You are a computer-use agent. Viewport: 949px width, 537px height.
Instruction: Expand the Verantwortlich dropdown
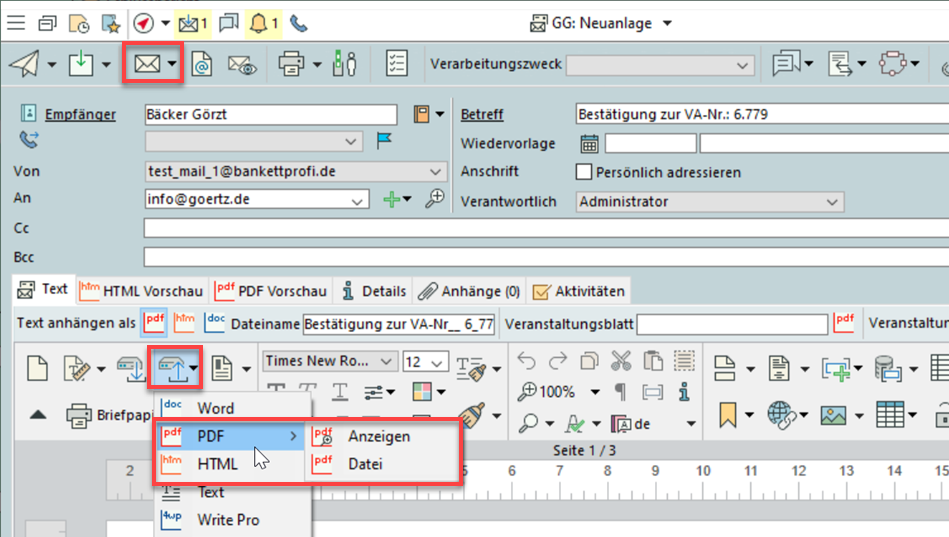click(833, 202)
